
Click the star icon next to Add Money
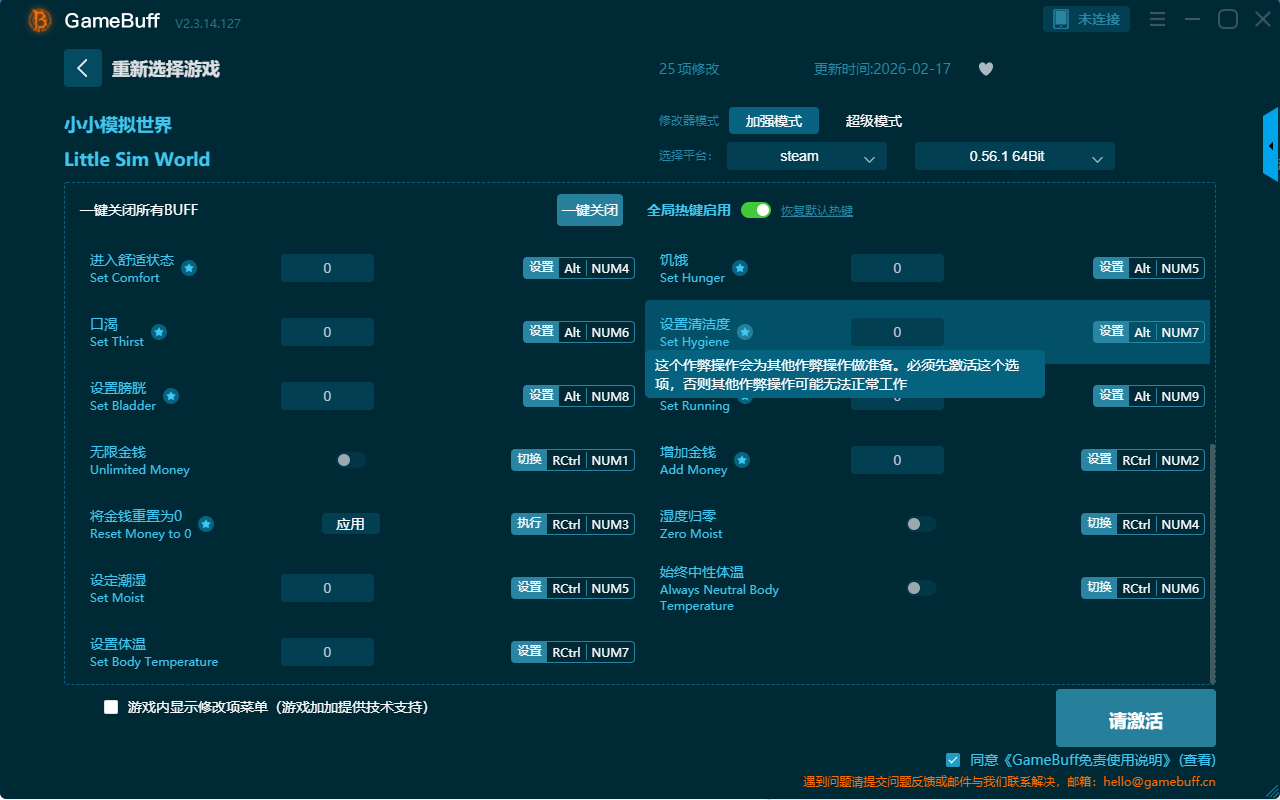click(x=742, y=460)
